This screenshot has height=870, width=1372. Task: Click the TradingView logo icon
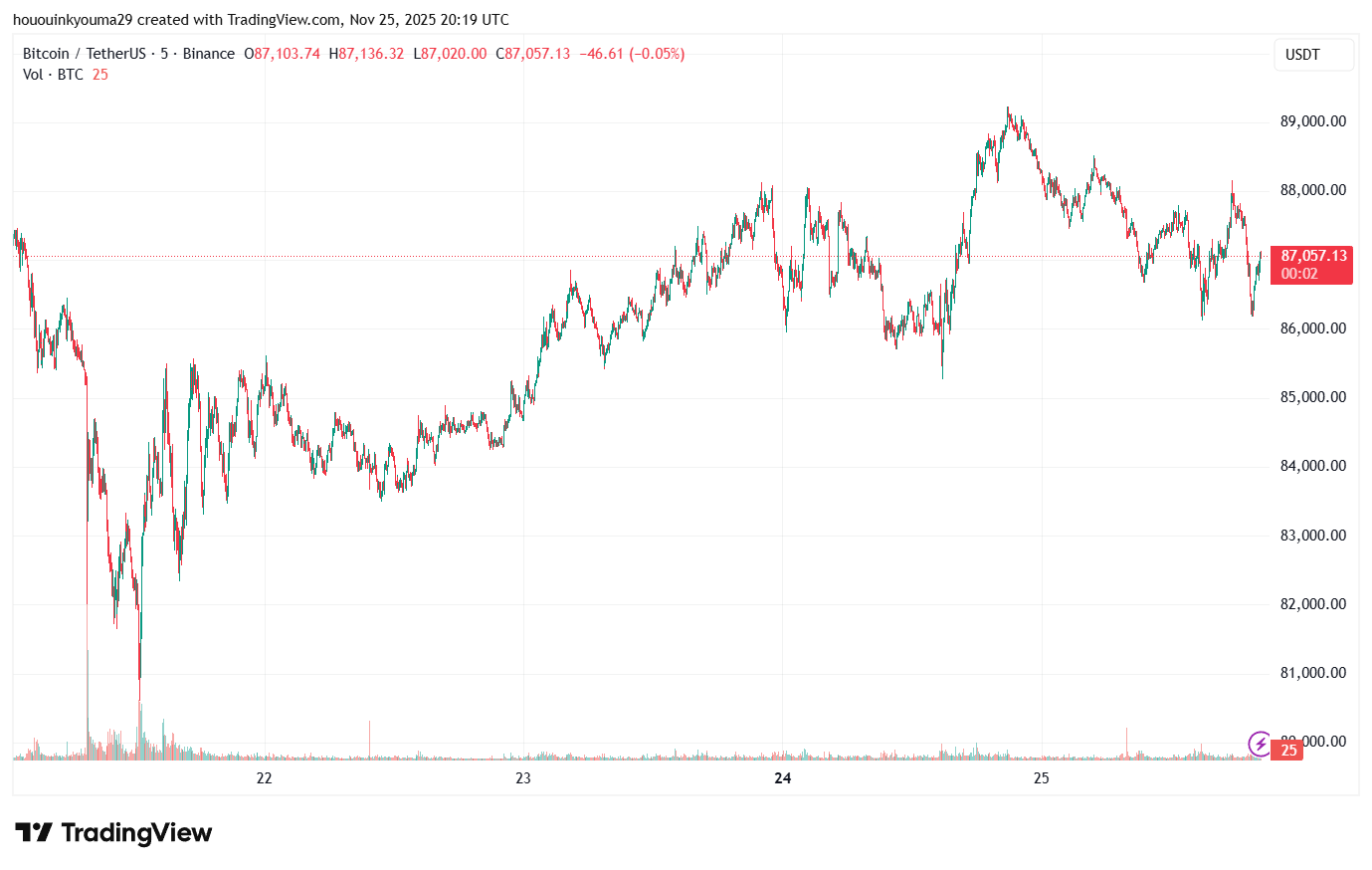37,832
